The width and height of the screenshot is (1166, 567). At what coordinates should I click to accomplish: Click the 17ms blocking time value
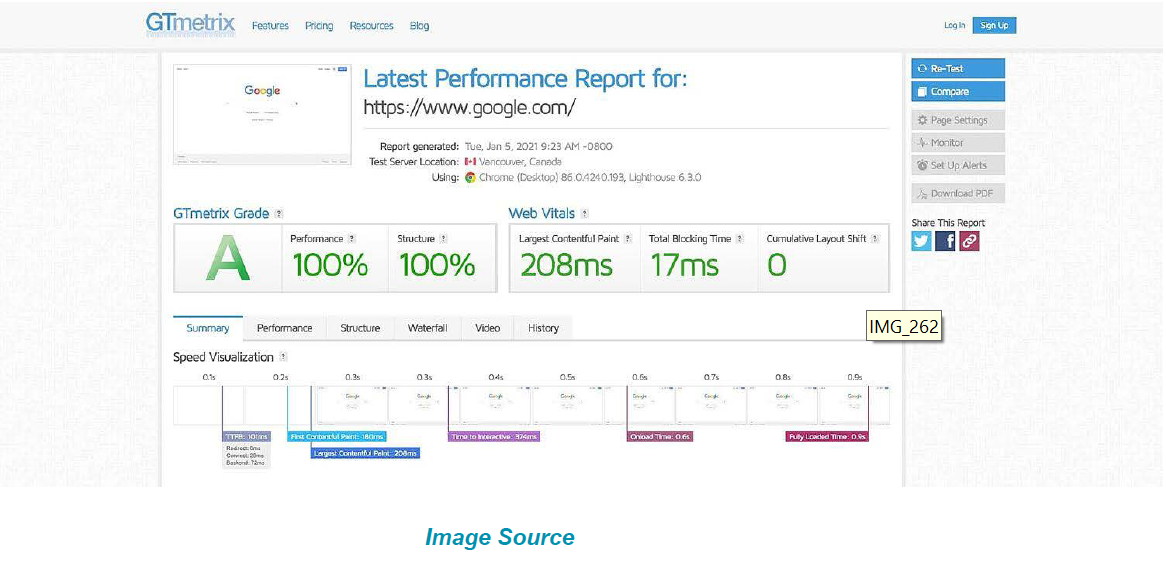click(684, 265)
